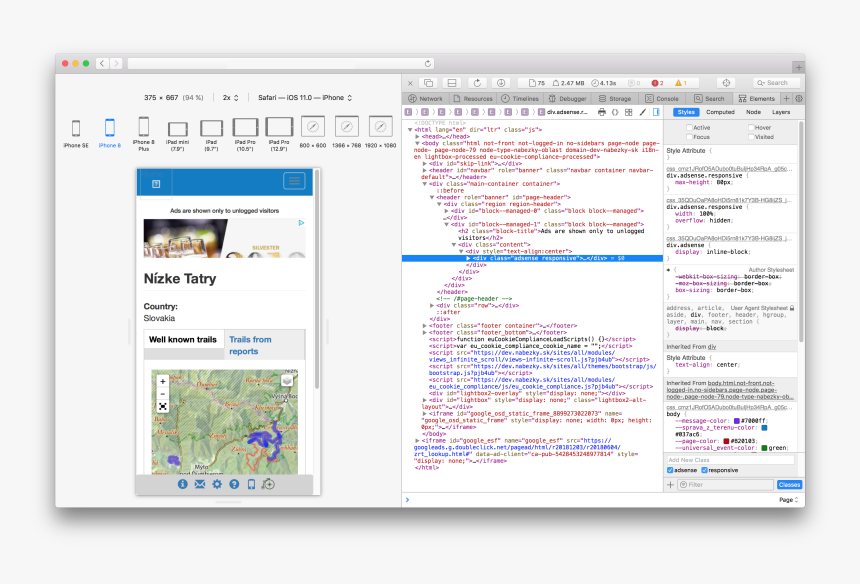This screenshot has height=584, width=860.
Task: Select the iPhone SE device preset
Action: 76,133
